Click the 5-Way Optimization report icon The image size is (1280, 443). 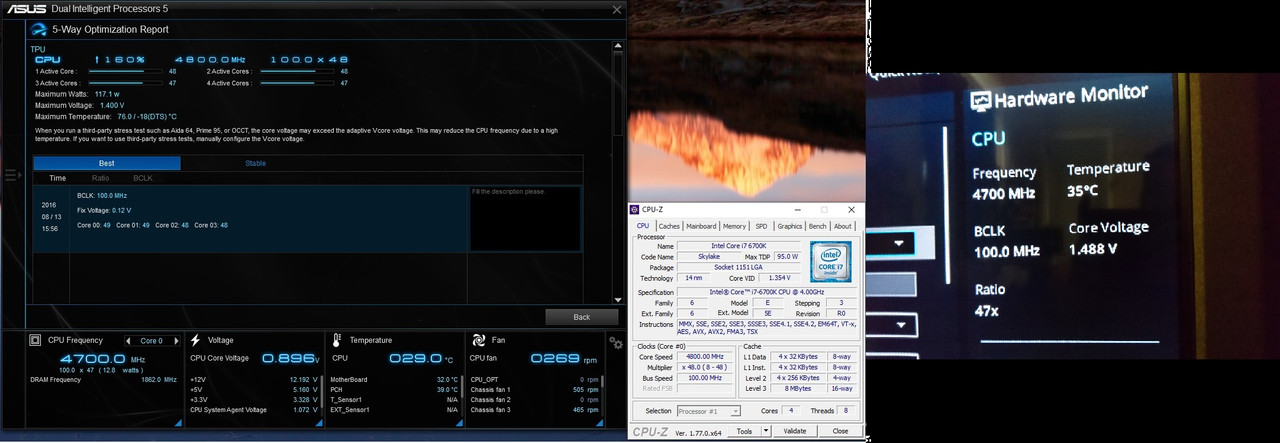[38, 29]
